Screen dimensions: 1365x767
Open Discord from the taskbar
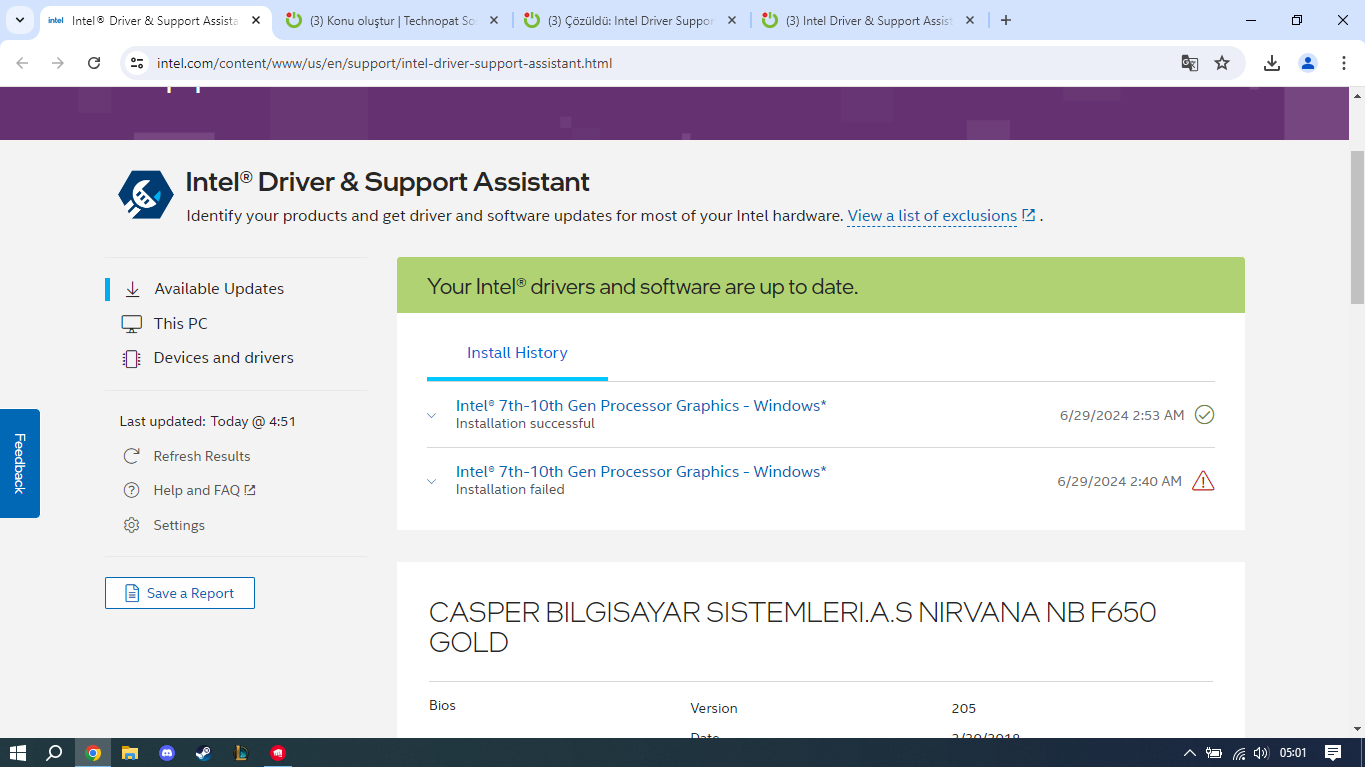(167, 753)
